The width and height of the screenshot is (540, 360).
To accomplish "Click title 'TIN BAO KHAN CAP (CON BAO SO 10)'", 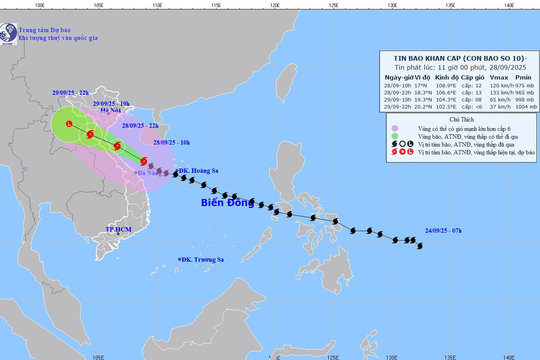I will 460,58.
